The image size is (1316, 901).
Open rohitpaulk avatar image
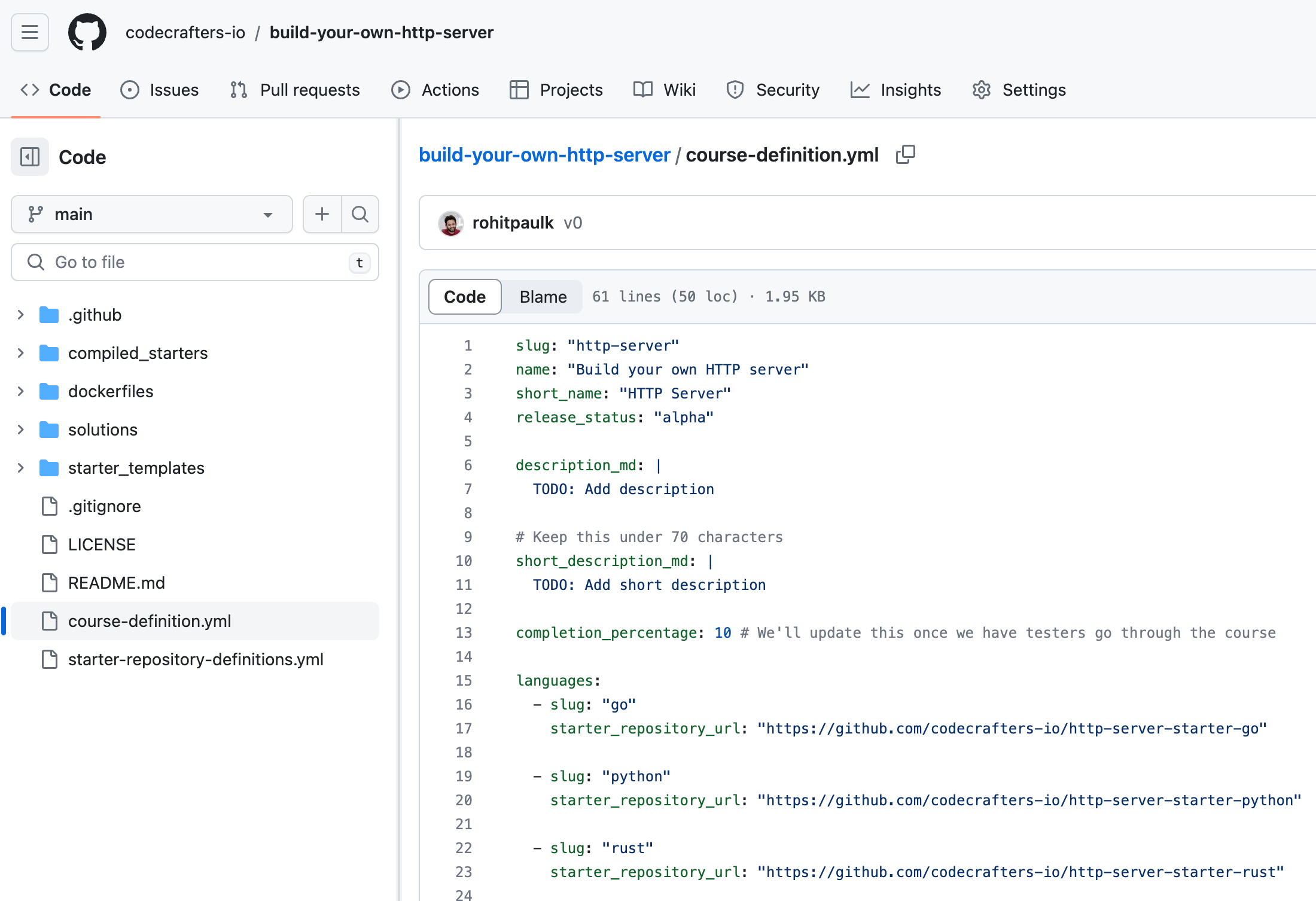click(x=451, y=223)
